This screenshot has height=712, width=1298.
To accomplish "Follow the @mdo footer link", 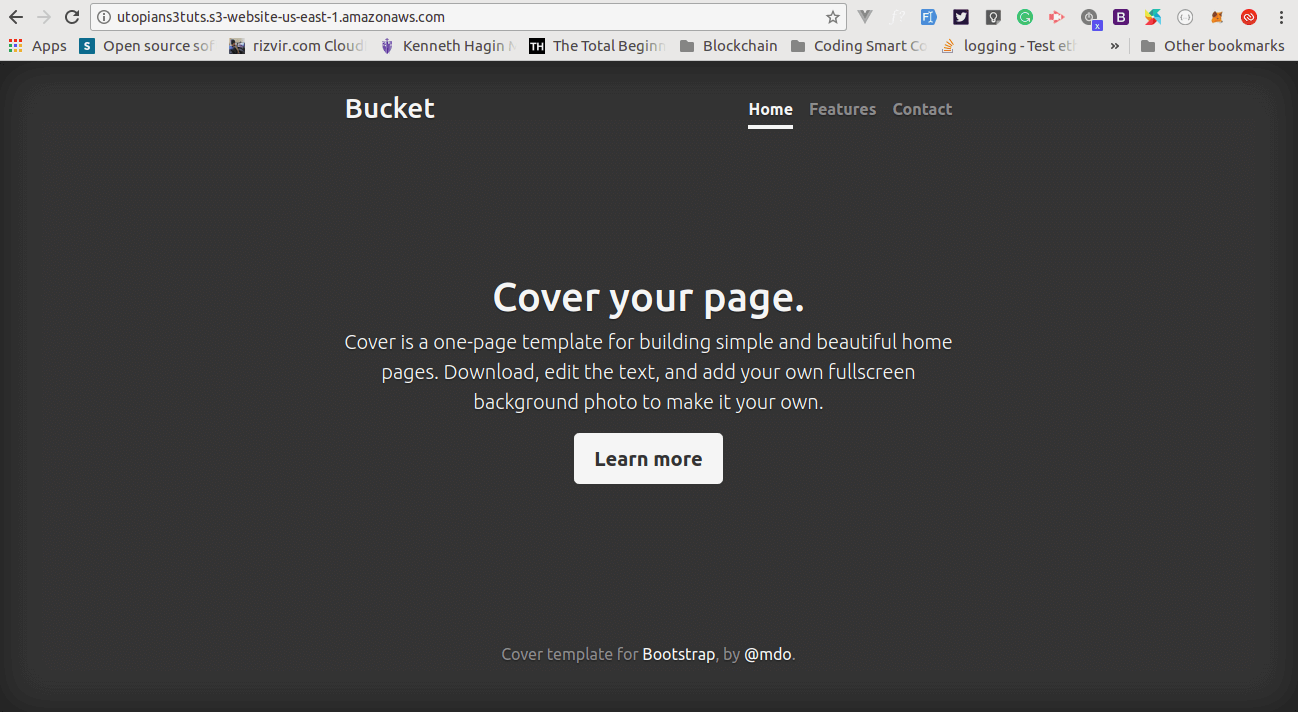I will point(768,655).
